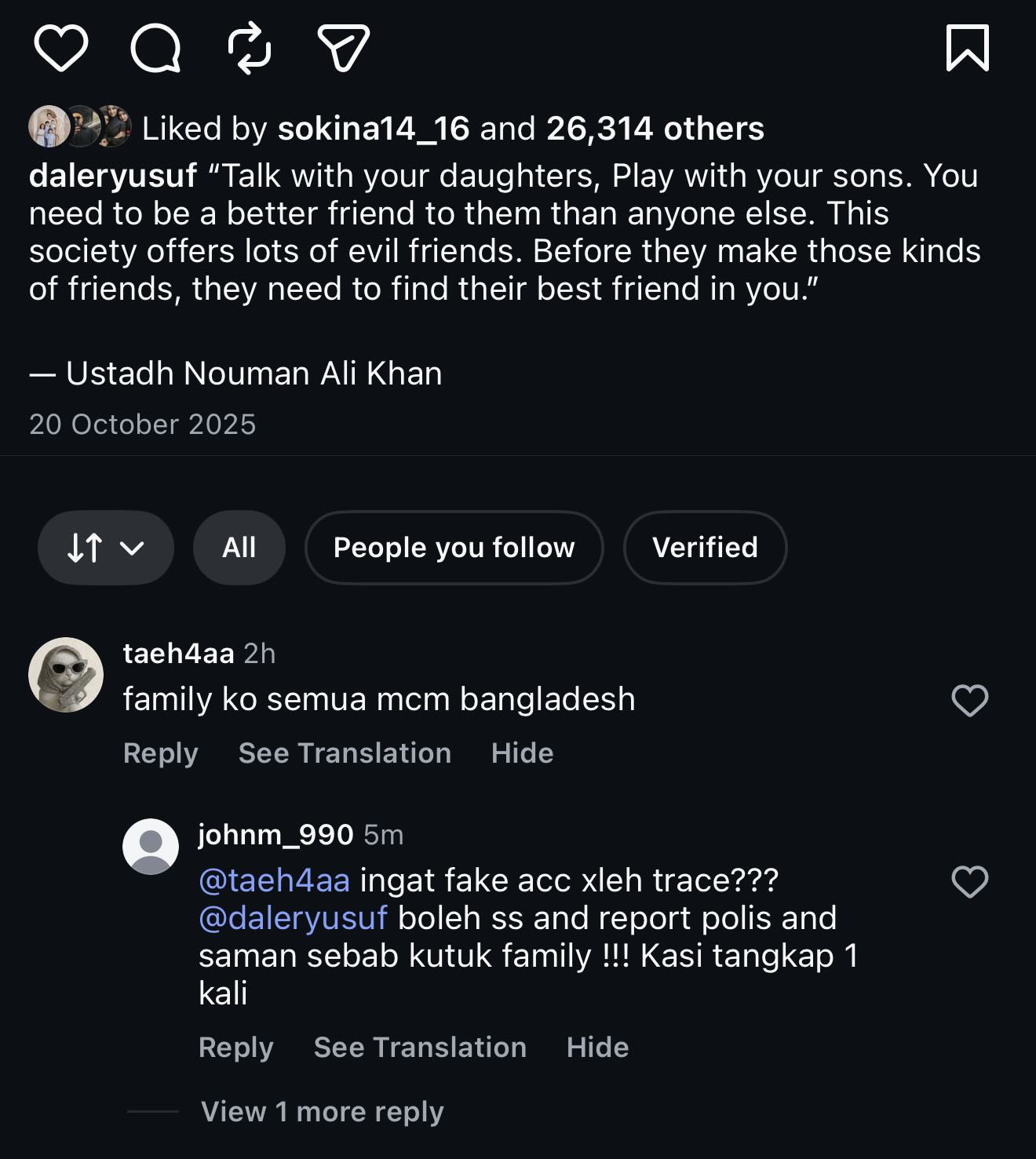
Task: Reply to taeh4aa's comment
Action: point(160,753)
